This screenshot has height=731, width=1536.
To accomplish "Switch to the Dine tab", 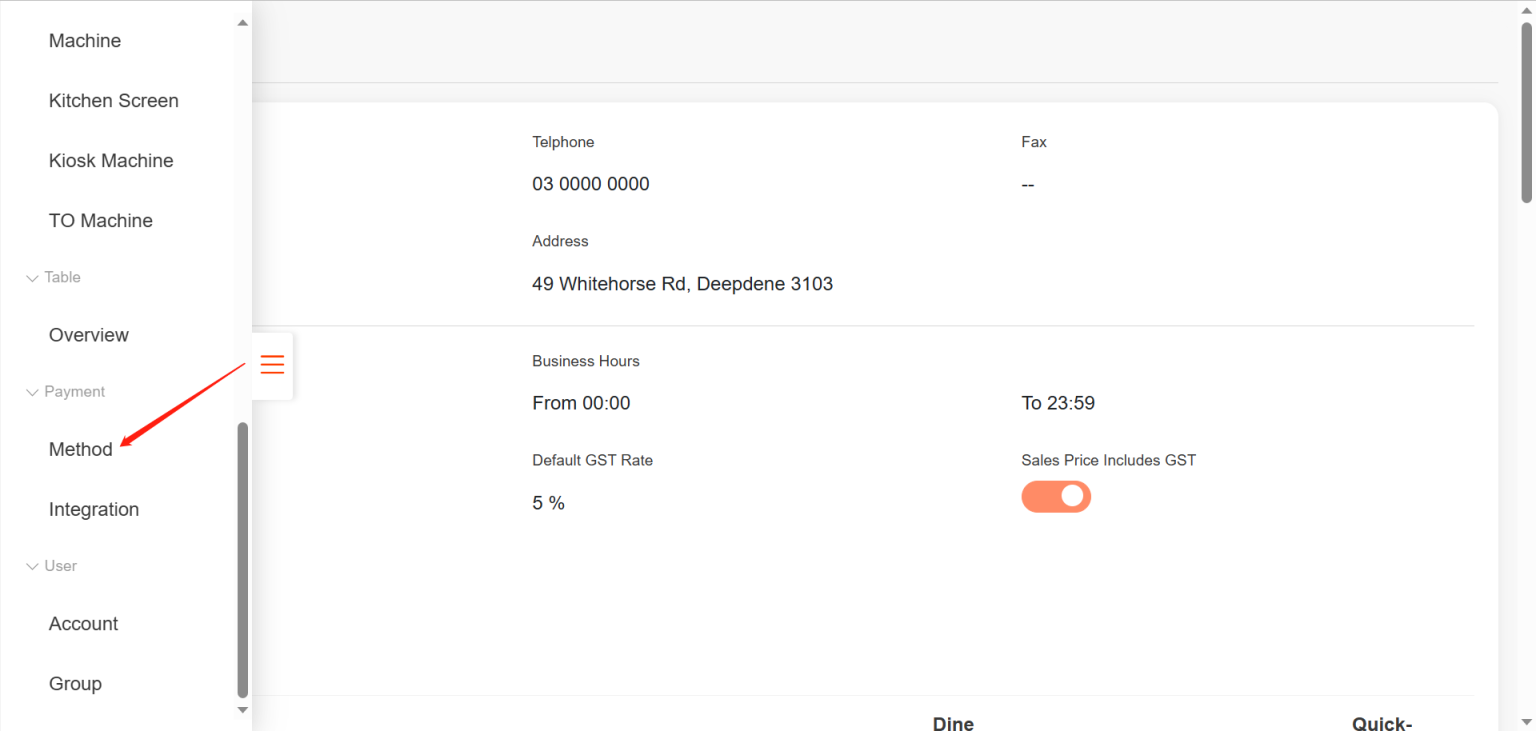I will coord(952,722).
